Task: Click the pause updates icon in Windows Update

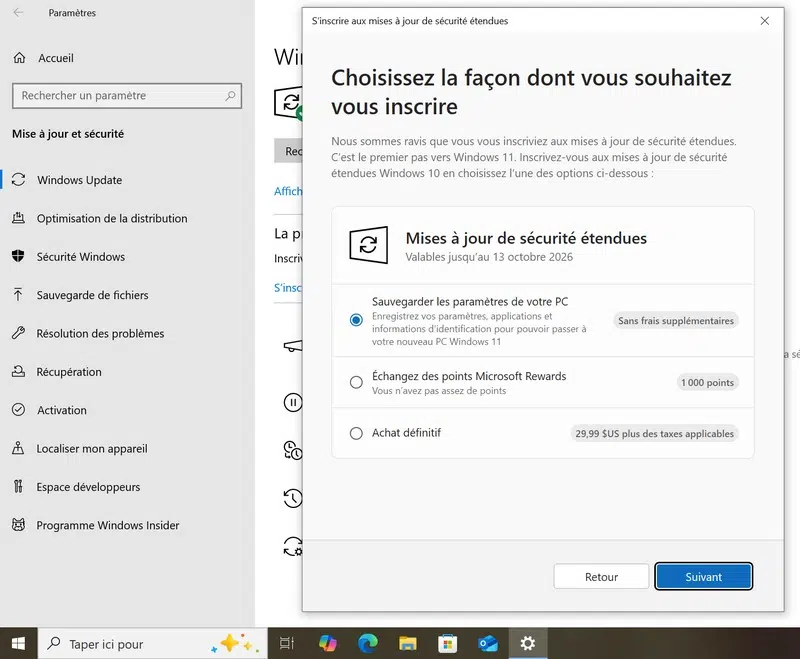Action: [293, 403]
